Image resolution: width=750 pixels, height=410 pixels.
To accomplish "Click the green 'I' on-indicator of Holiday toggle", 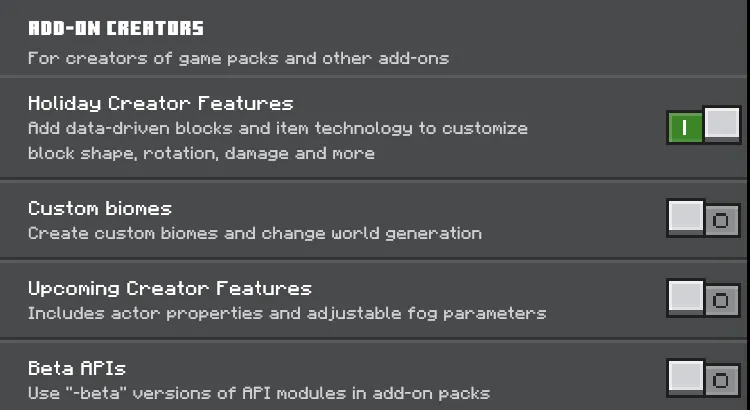I will pos(685,128).
